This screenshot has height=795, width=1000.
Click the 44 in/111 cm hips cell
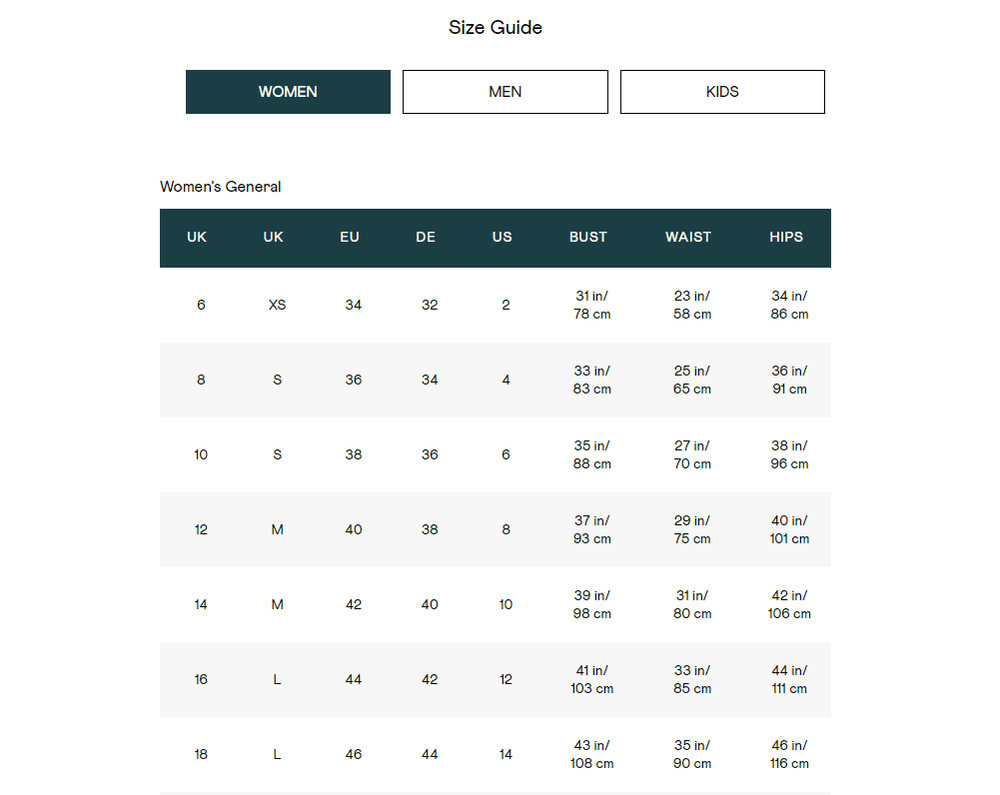click(x=789, y=680)
